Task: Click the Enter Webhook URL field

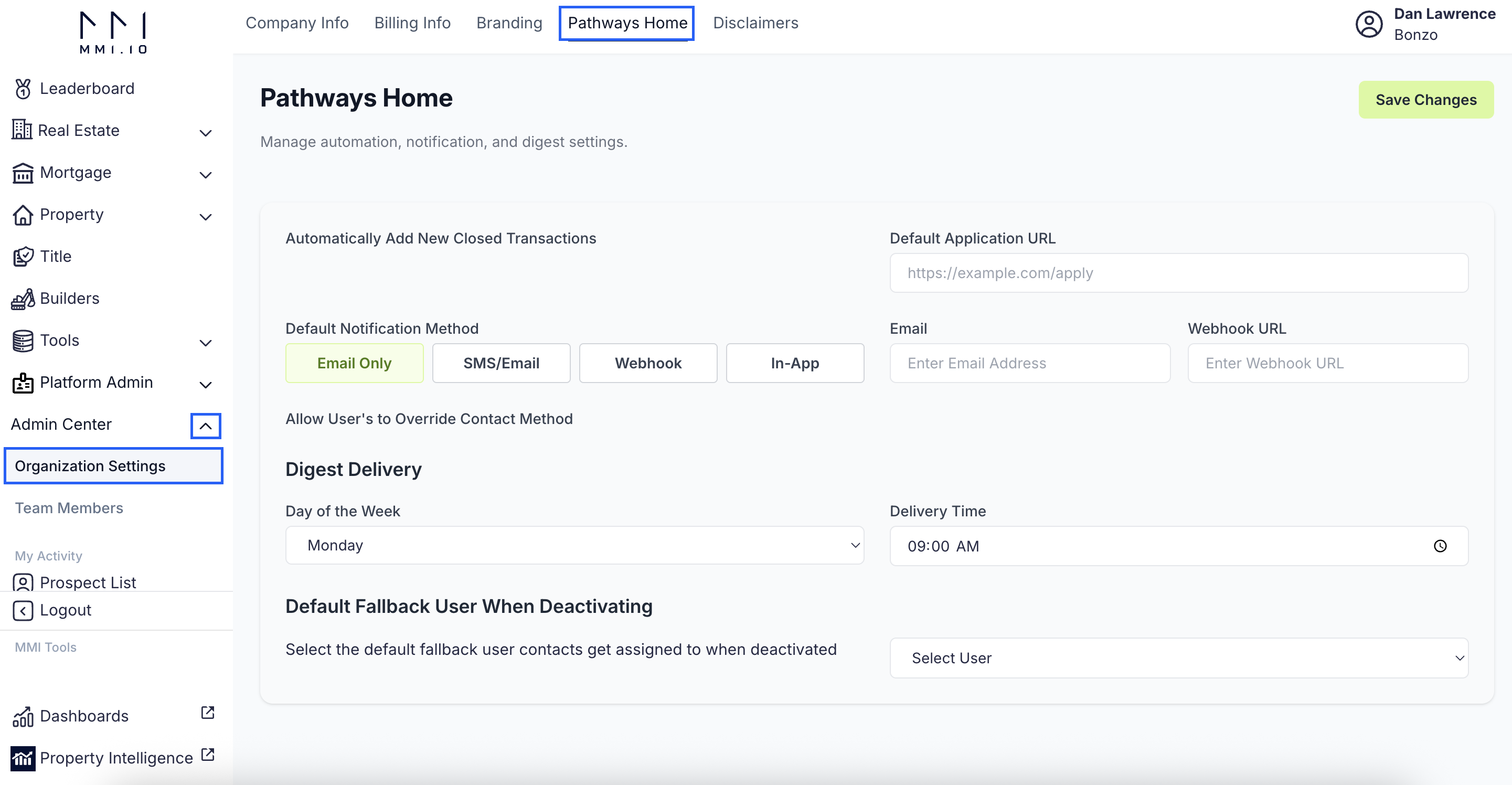Action: tap(1328, 363)
